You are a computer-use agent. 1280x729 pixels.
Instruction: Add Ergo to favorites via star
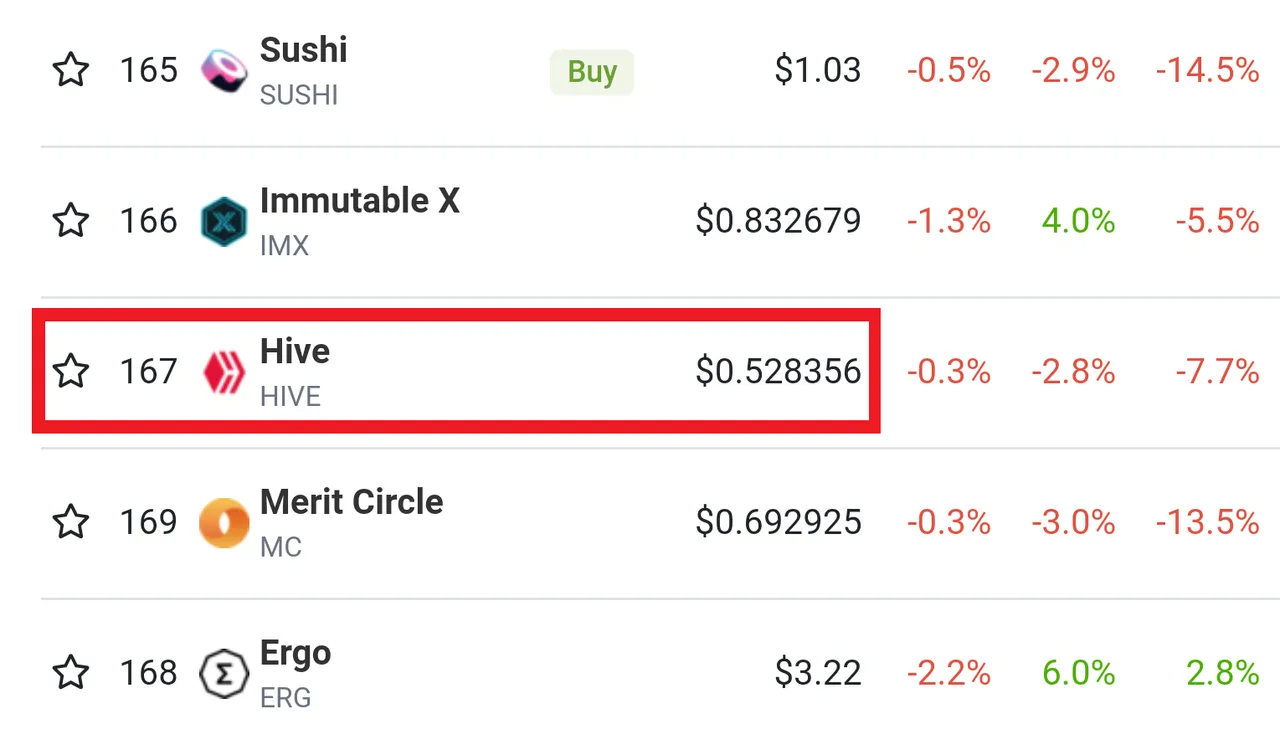[x=71, y=673]
